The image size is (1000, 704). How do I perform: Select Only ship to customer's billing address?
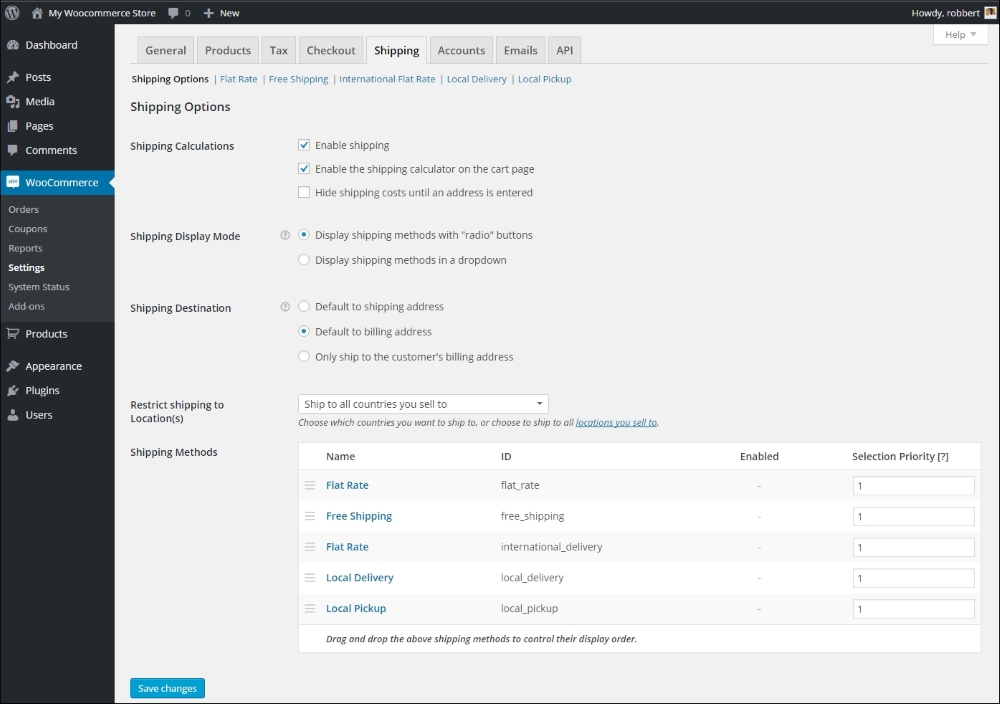coord(304,357)
